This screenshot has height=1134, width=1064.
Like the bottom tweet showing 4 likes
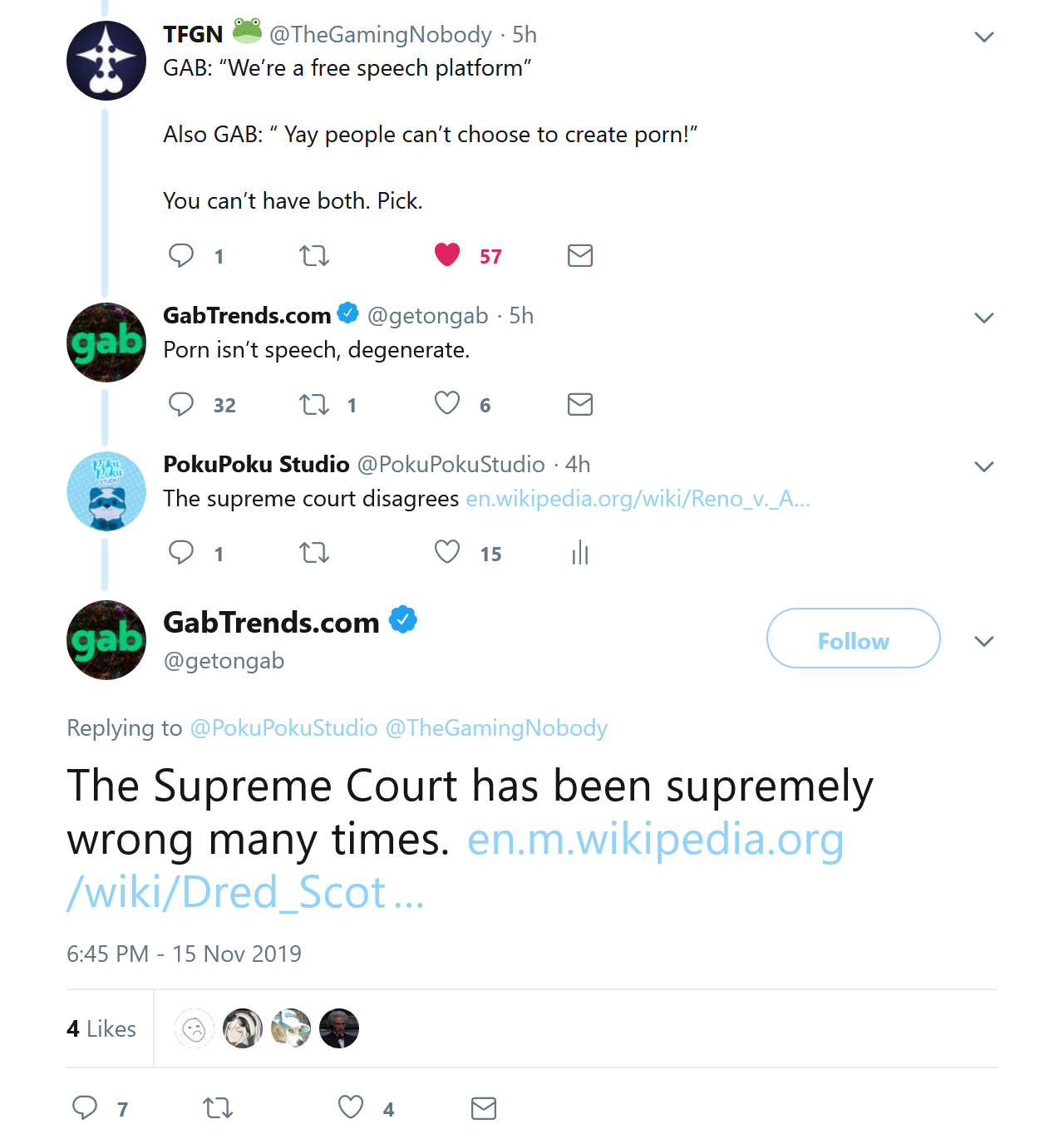point(350,1108)
